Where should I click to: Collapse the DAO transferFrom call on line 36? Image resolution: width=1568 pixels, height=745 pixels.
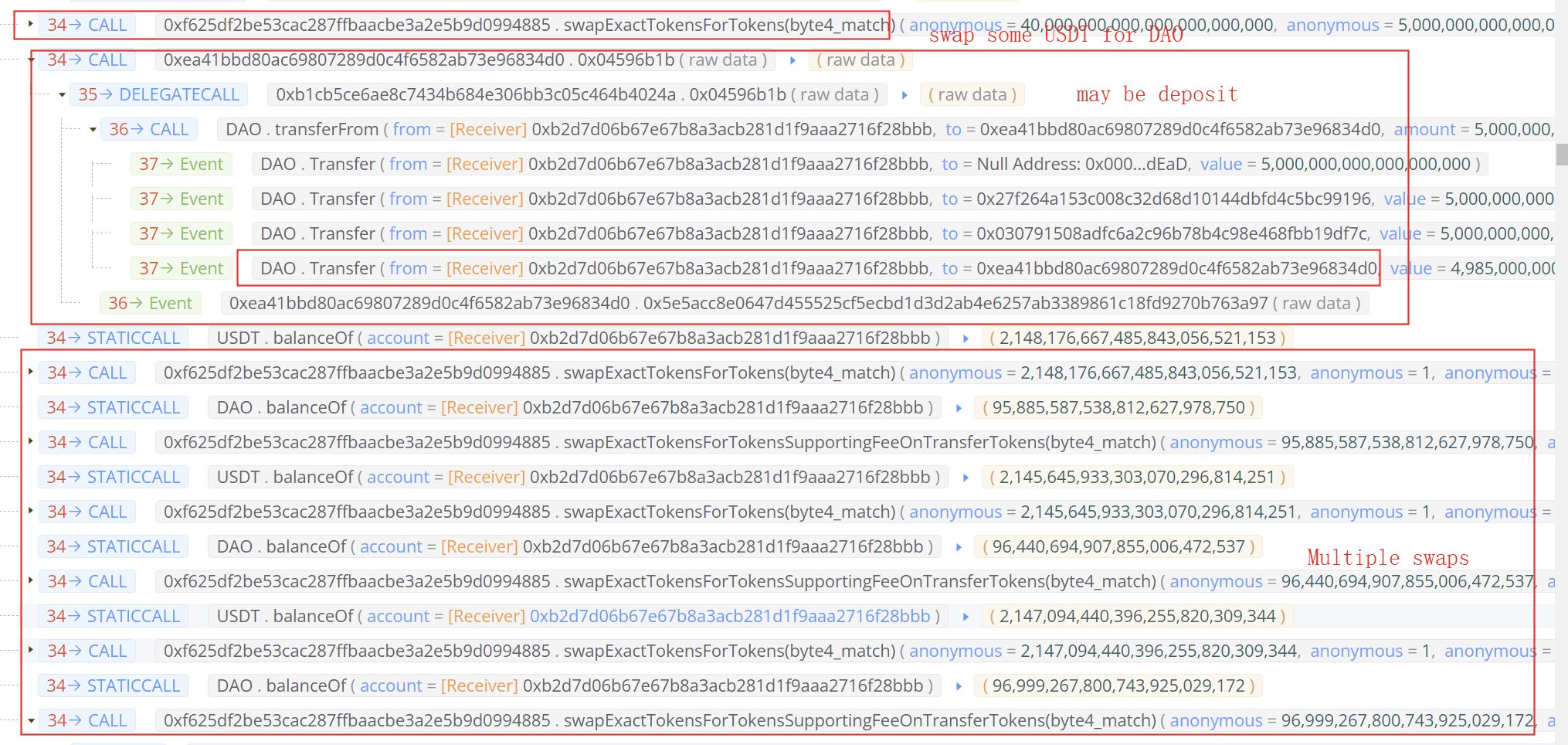pos(94,129)
